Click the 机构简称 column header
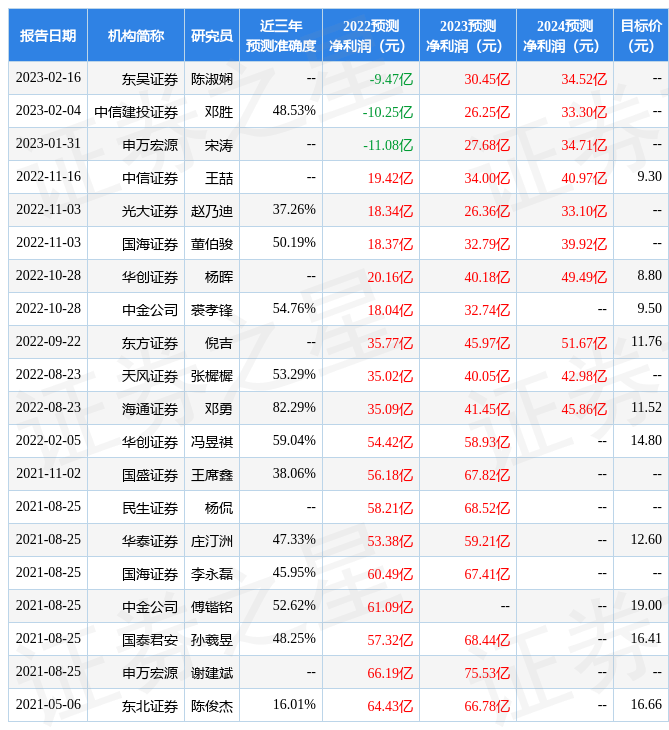 tap(136, 36)
